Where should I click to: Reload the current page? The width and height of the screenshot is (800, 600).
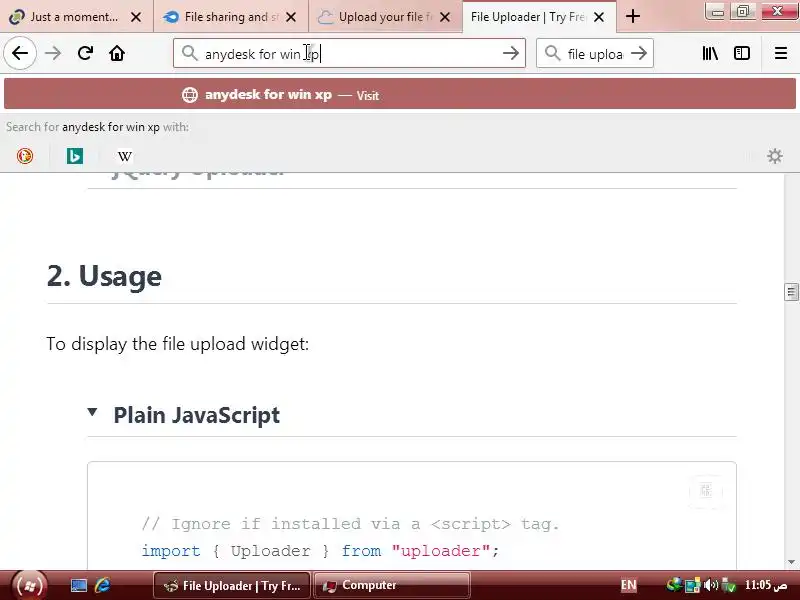tap(85, 53)
